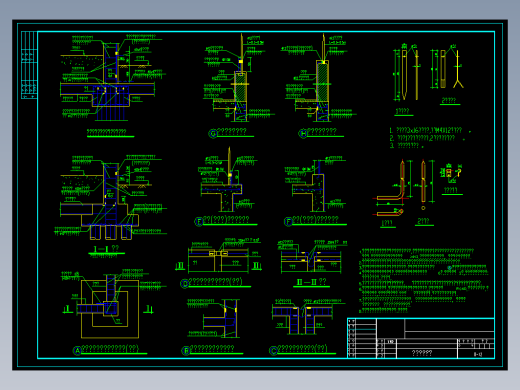Select the revision table at top-left margin
The image size is (520, 390).
29,65
